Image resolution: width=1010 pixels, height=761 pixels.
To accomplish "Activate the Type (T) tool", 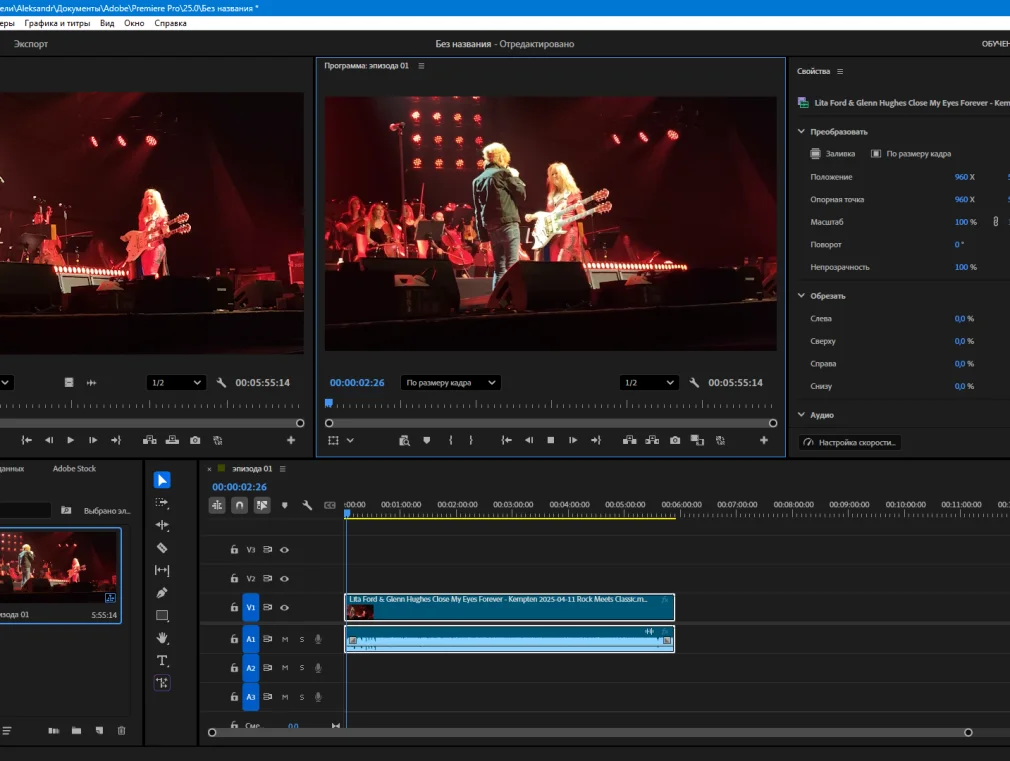I will pyautogui.click(x=162, y=661).
